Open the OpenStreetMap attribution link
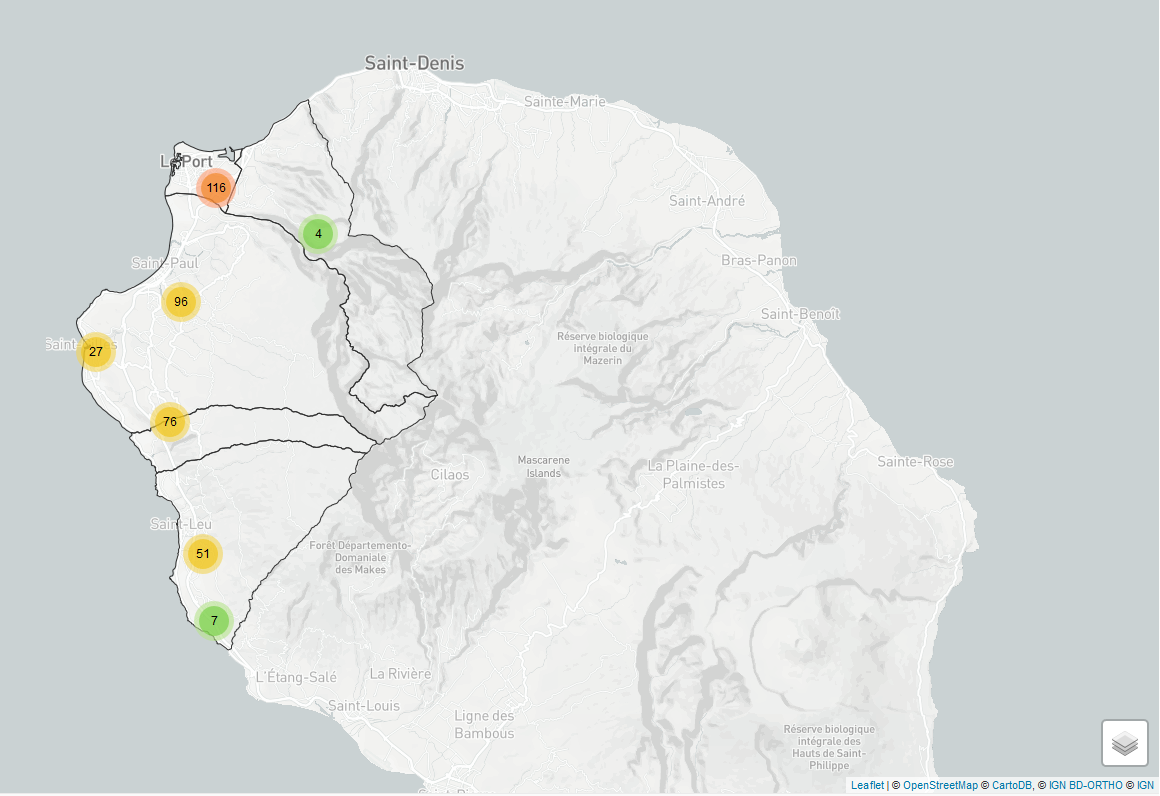 [940, 786]
